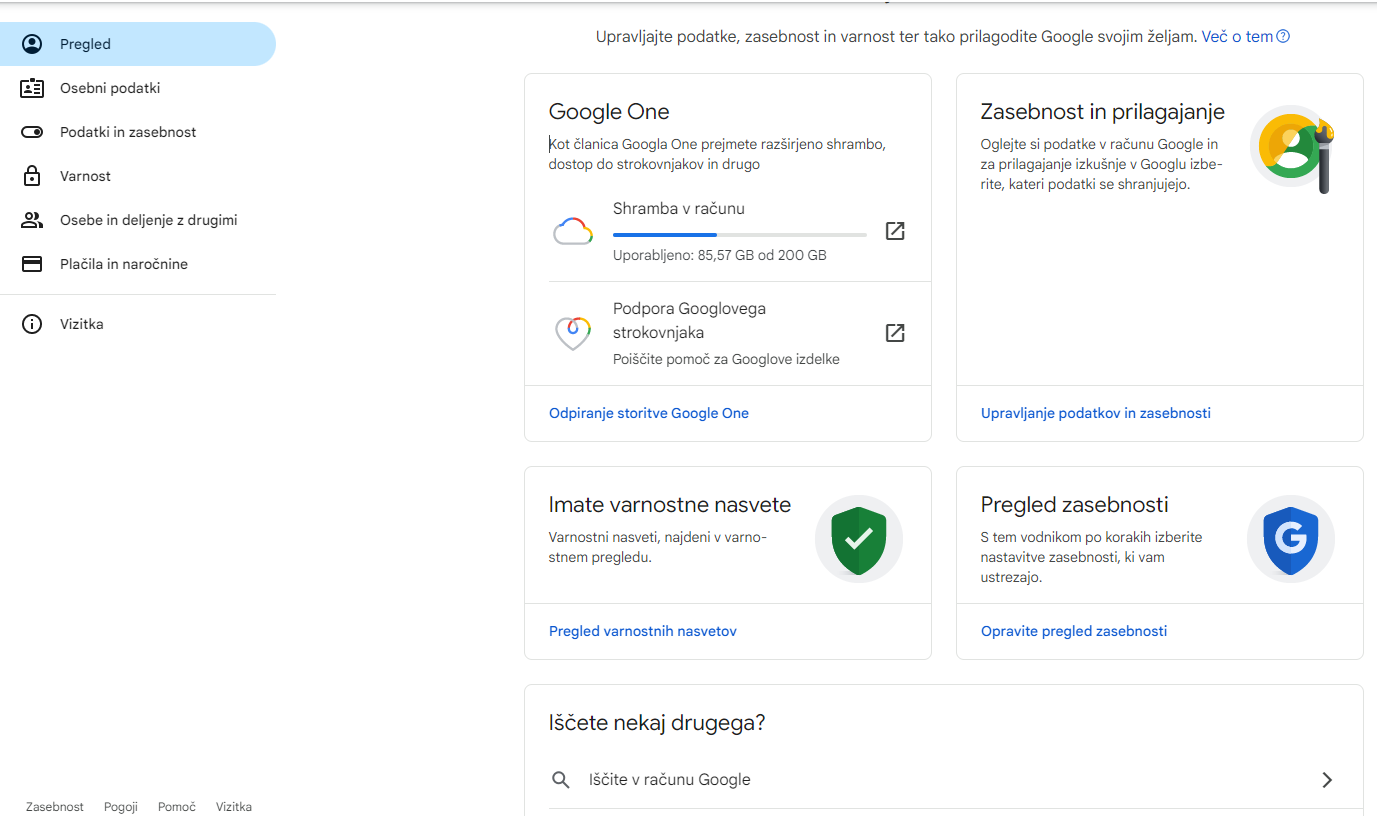Open Osebni podatki section
This screenshot has height=816, width=1377.
[x=138, y=88]
